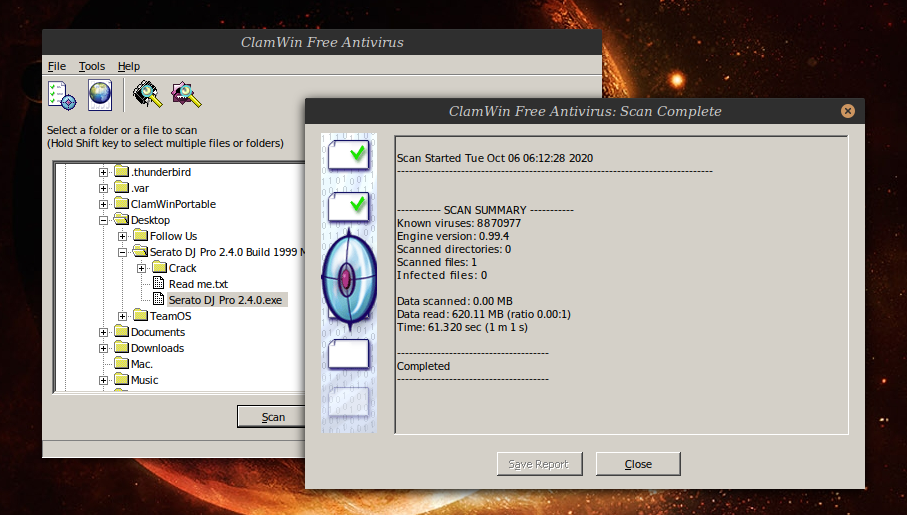
Task: Open the File menu
Action: pos(57,66)
